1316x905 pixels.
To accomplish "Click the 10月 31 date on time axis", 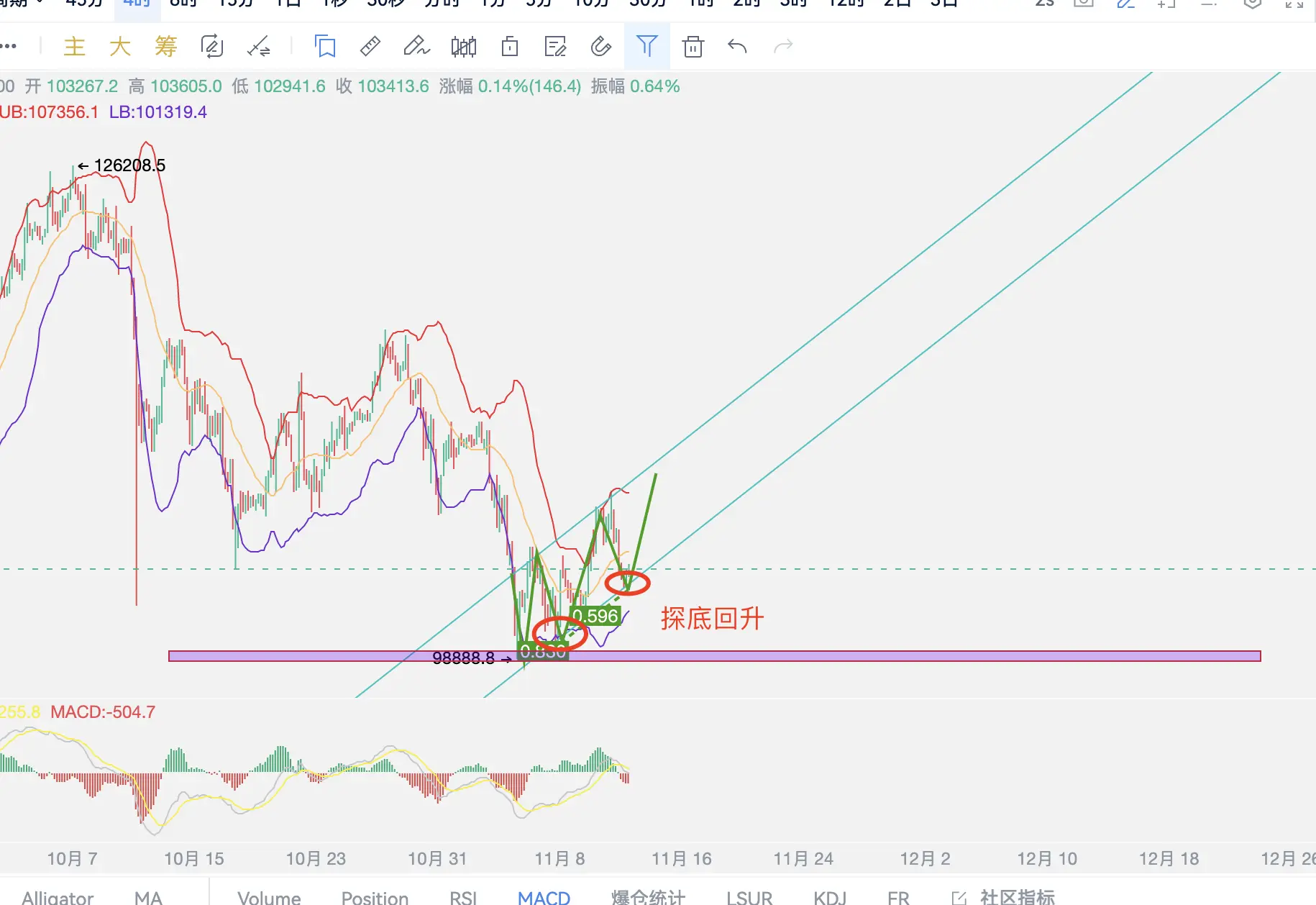I will (437, 859).
